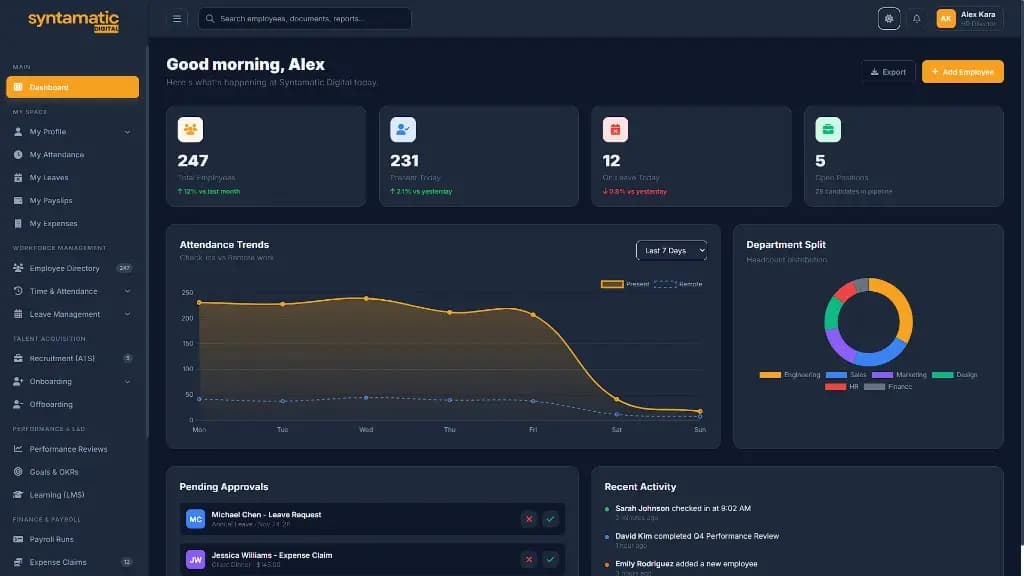Open the settings gear in top bar
Viewport: 1024px width, 576px height.
pyautogui.click(x=889, y=19)
